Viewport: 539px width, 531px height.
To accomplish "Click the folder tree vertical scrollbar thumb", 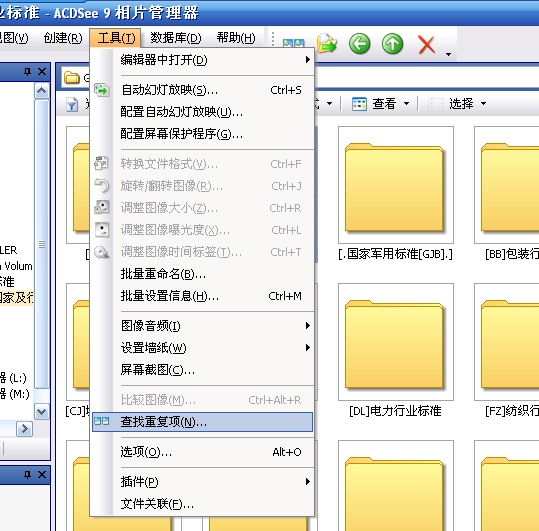I will [42, 244].
